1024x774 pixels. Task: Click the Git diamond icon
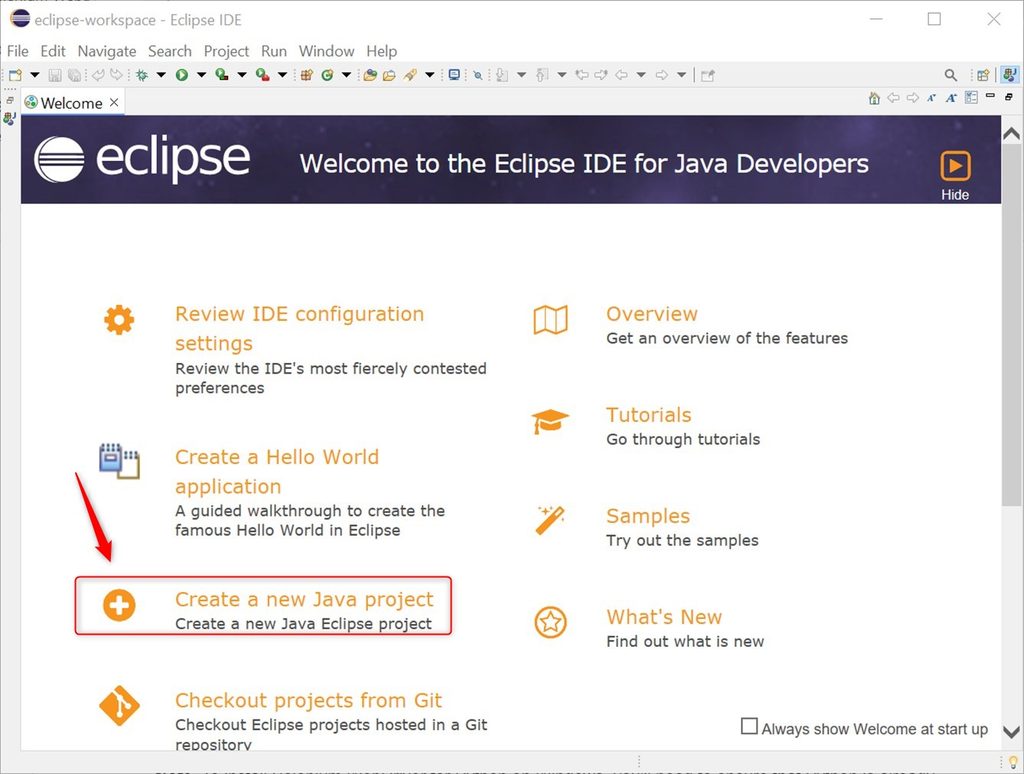[119, 705]
